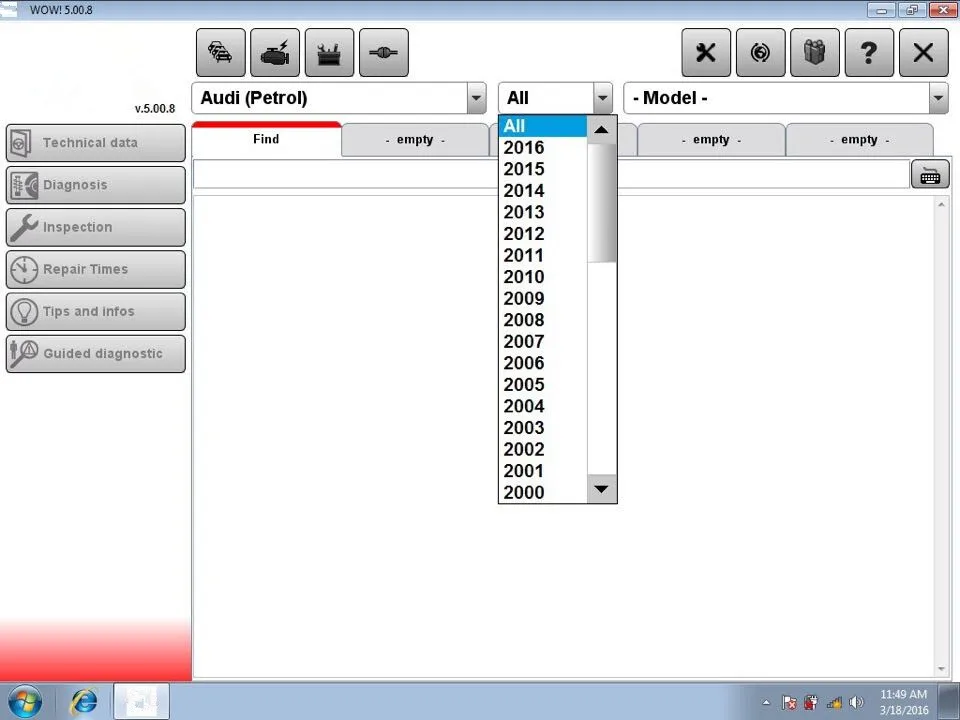Image resolution: width=960 pixels, height=720 pixels.
Task: Open the Inspection section
Action: (x=96, y=227)
